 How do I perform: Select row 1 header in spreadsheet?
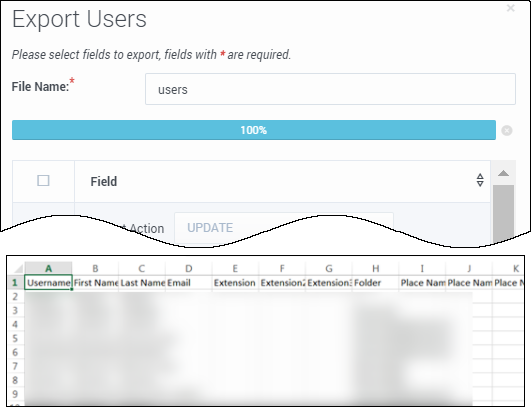[15, 283]
